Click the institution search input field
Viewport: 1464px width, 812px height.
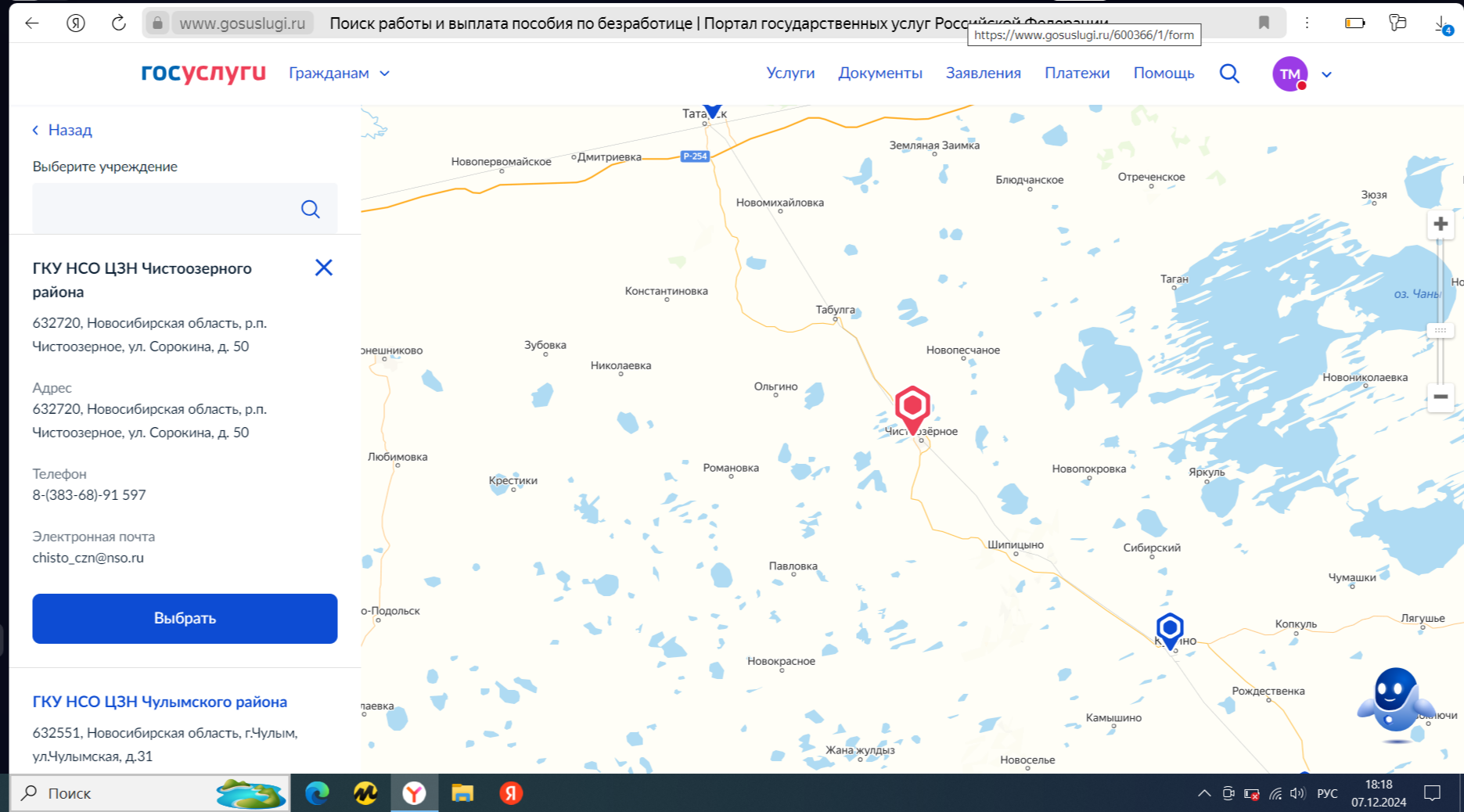pos(164,209)
